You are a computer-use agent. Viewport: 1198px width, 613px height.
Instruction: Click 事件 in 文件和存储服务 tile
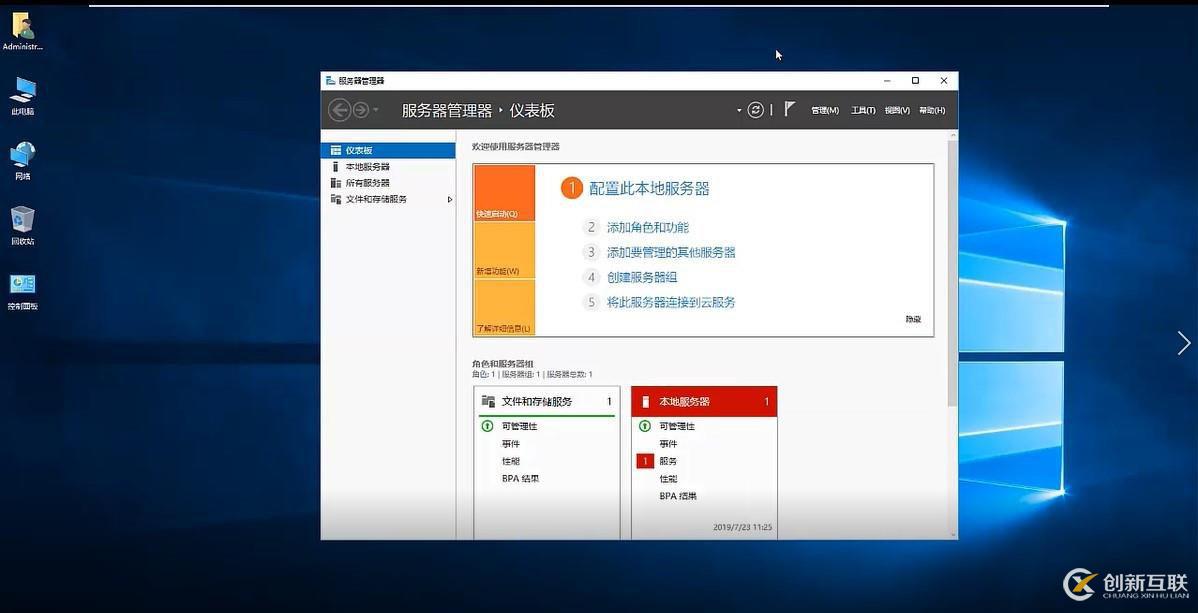[x=510, y=444]
